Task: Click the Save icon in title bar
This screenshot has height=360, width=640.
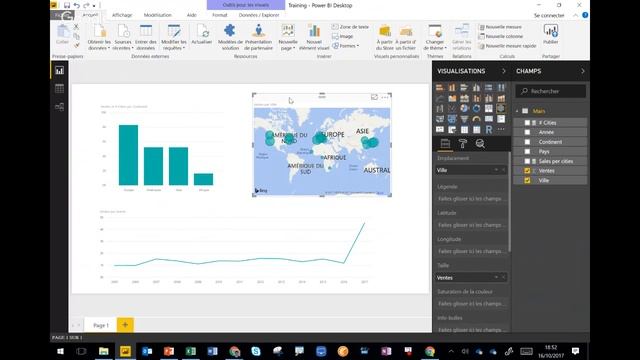Action: [x=67, y=5]
